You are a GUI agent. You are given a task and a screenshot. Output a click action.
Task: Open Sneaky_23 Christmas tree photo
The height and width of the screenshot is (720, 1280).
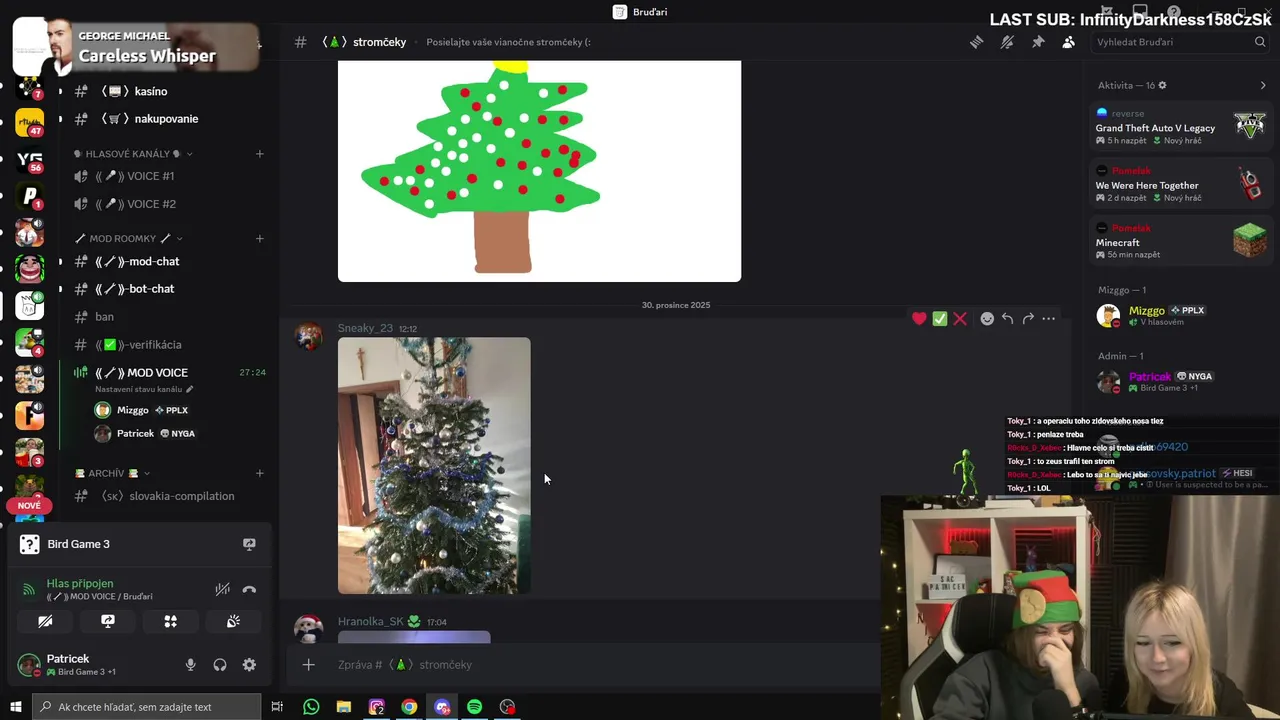[434, 466]
